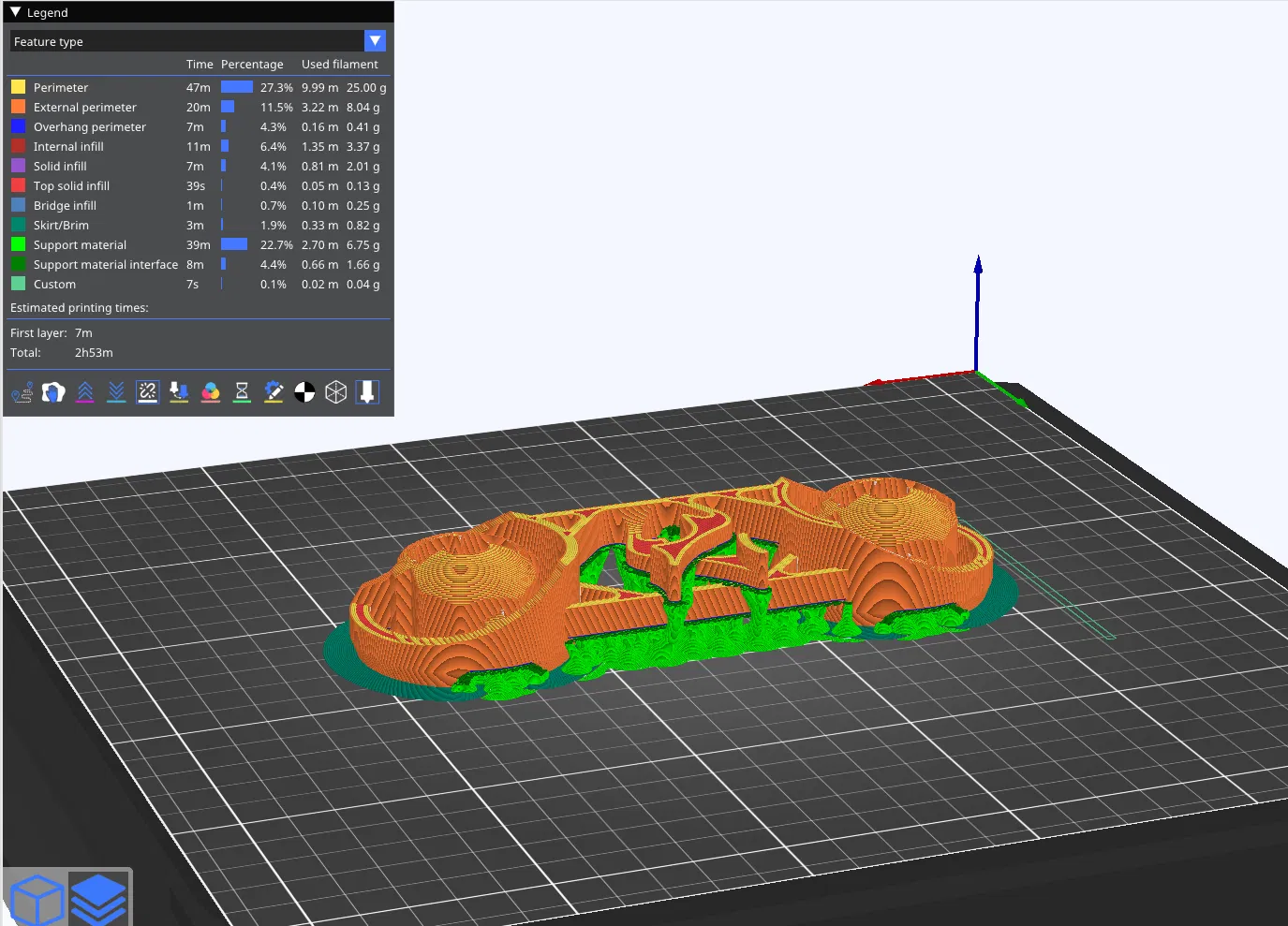Click the External perimeter label

(85, 108)
